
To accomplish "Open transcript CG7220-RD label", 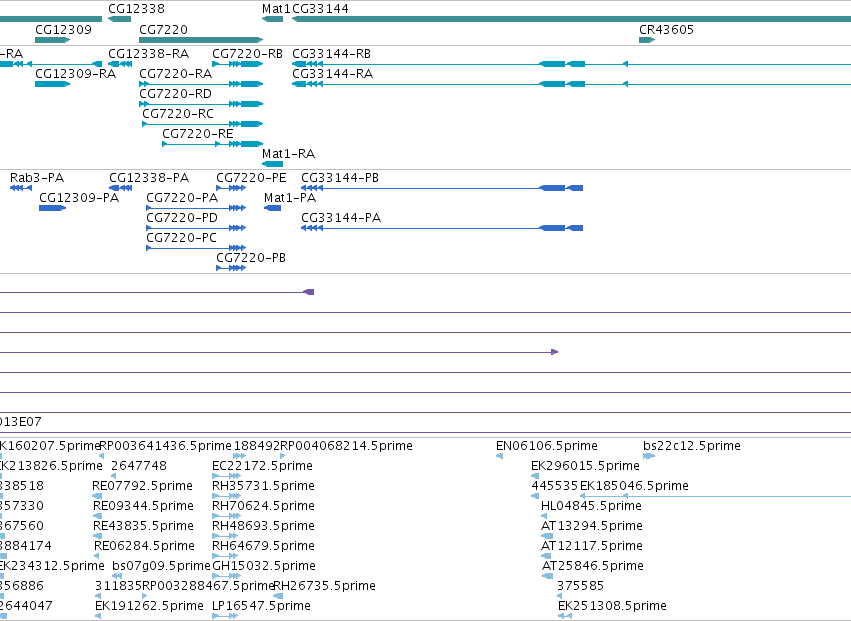I will point(175,93).
